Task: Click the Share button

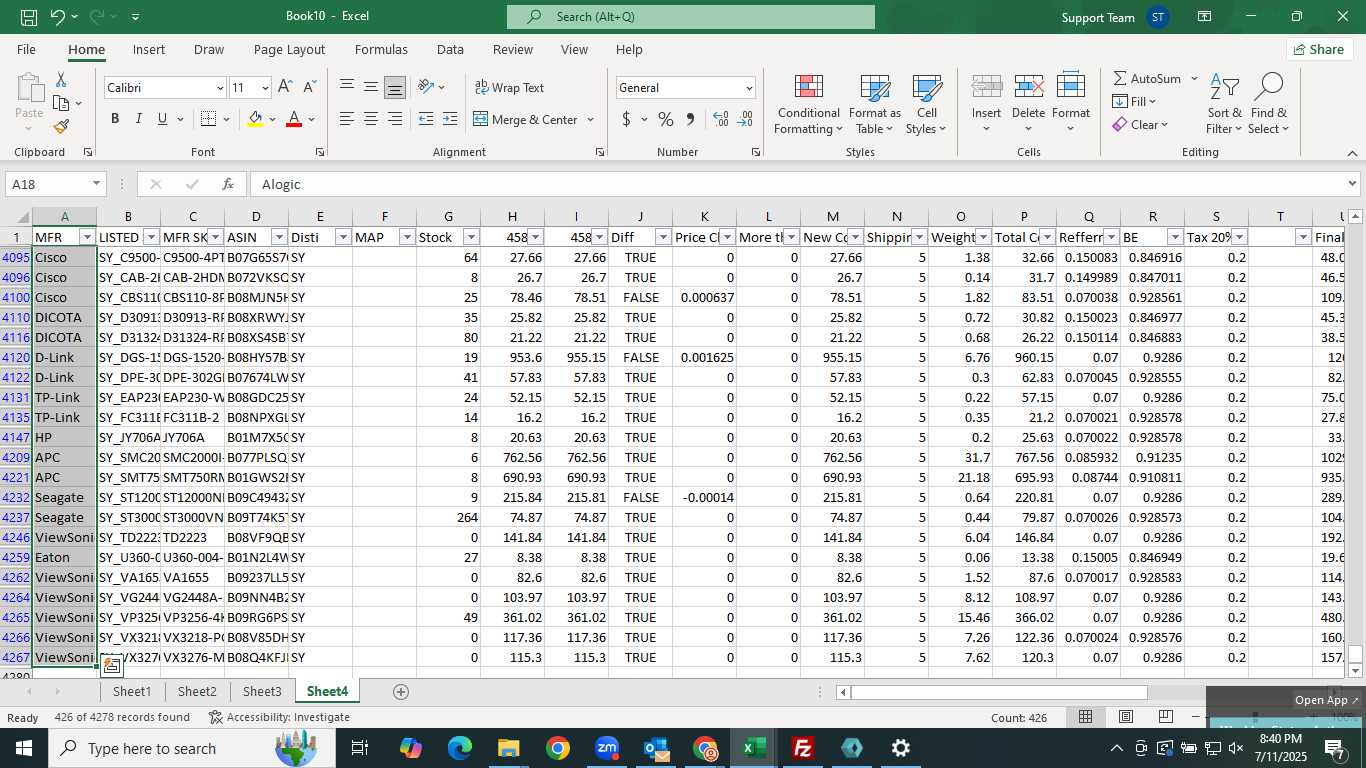Action: (1319, 49)
